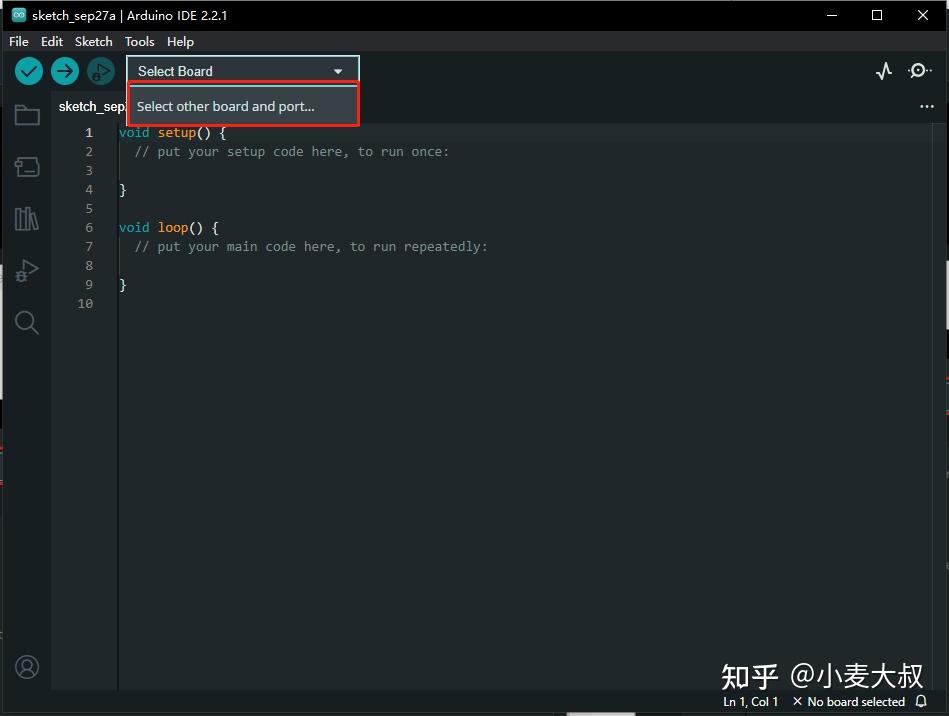Click the Upload arrow icon
The width and height of the screenshot is (949, 716).
pyautogui.click(x=64, y=71)
